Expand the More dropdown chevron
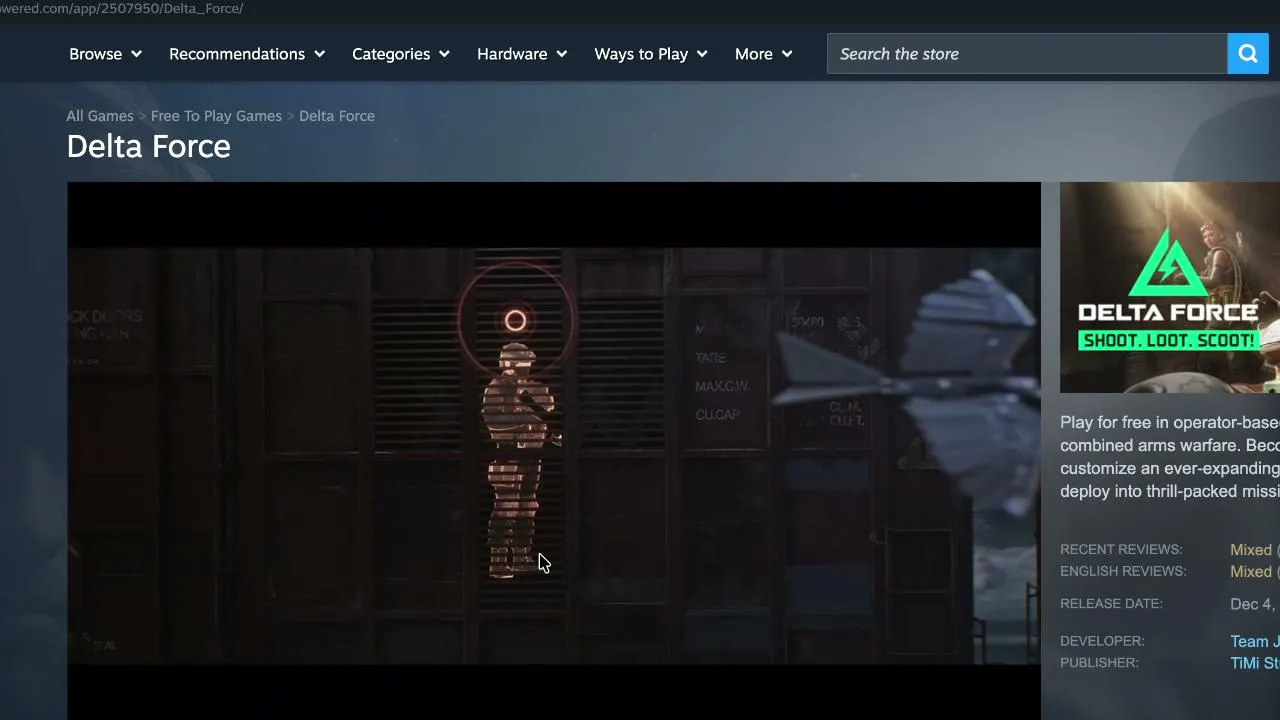The width and height of the screenshot is (1280, 720). 787,54
